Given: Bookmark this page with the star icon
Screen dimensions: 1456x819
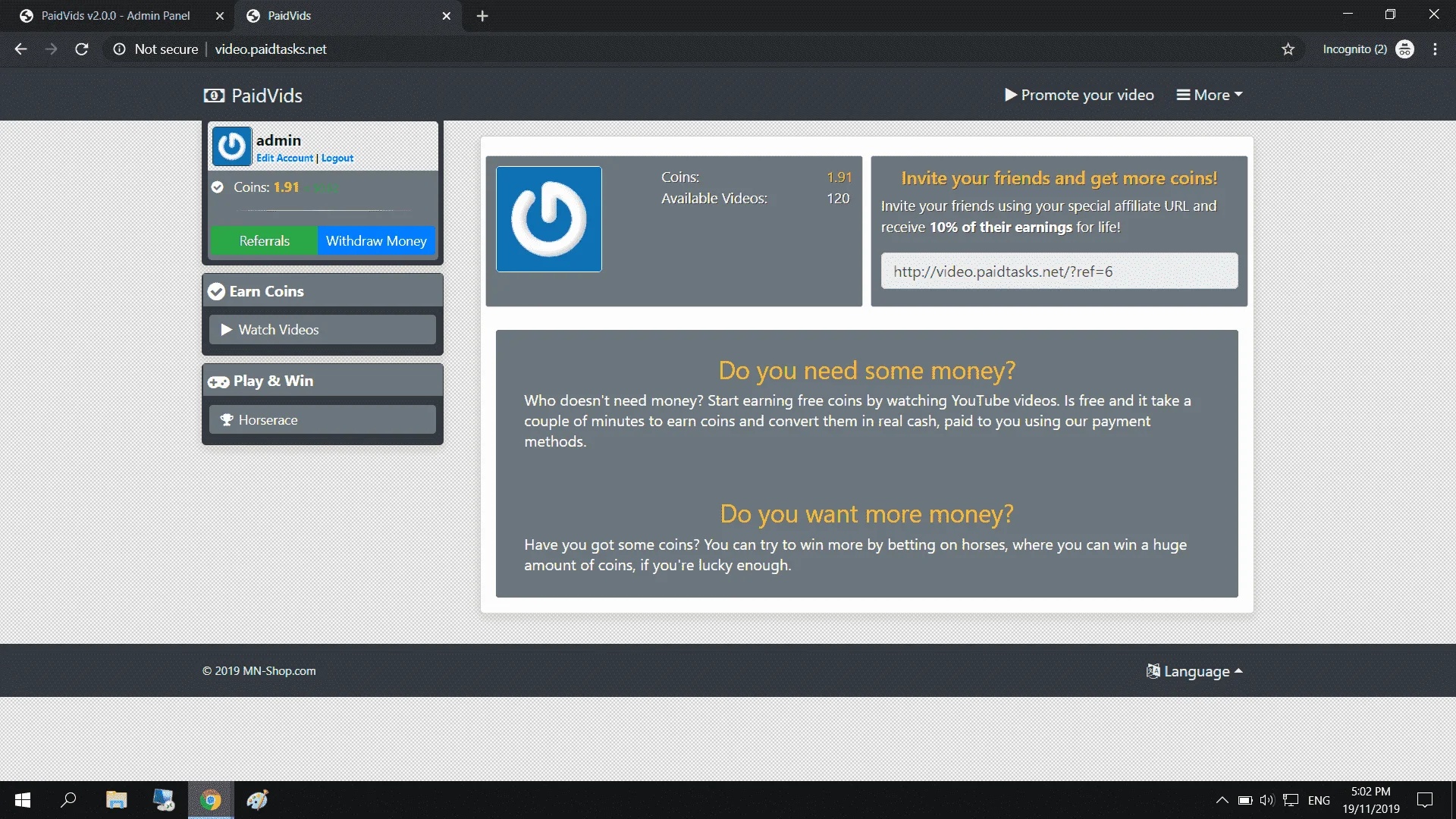Looking at the screenshot, I should (x=1288, y=49).
